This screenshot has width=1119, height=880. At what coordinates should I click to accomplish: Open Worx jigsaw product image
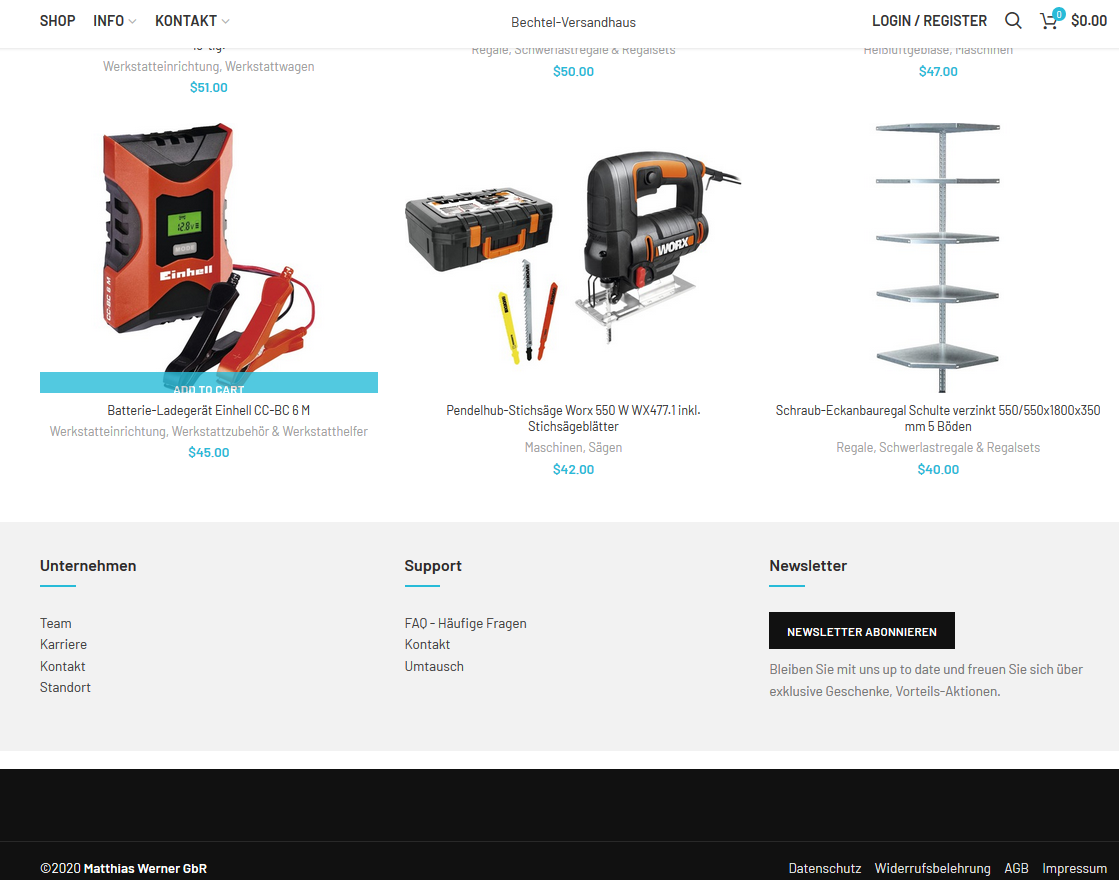[x=573, y=257]
